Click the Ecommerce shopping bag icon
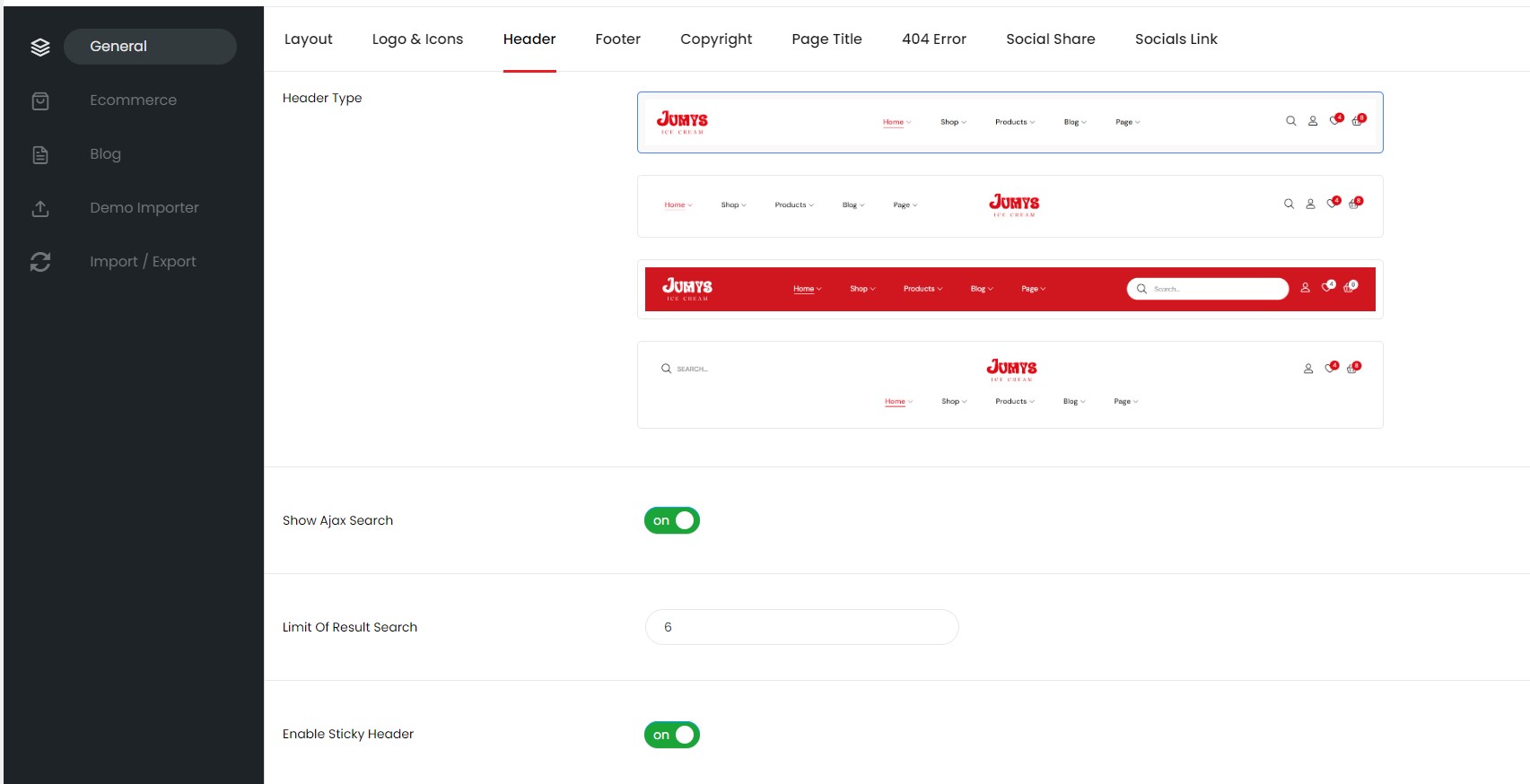 40,101
